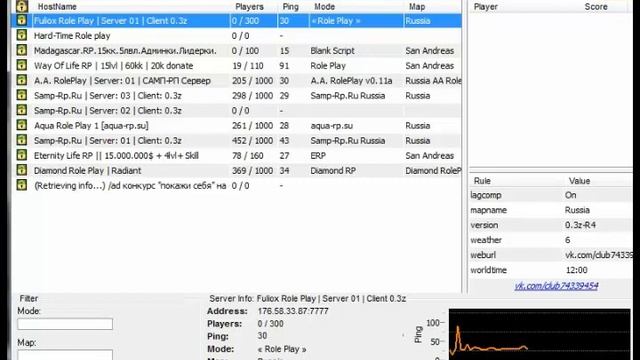640x360 pixels.
Task: Click ping value 91
Action: click(284, 66)
